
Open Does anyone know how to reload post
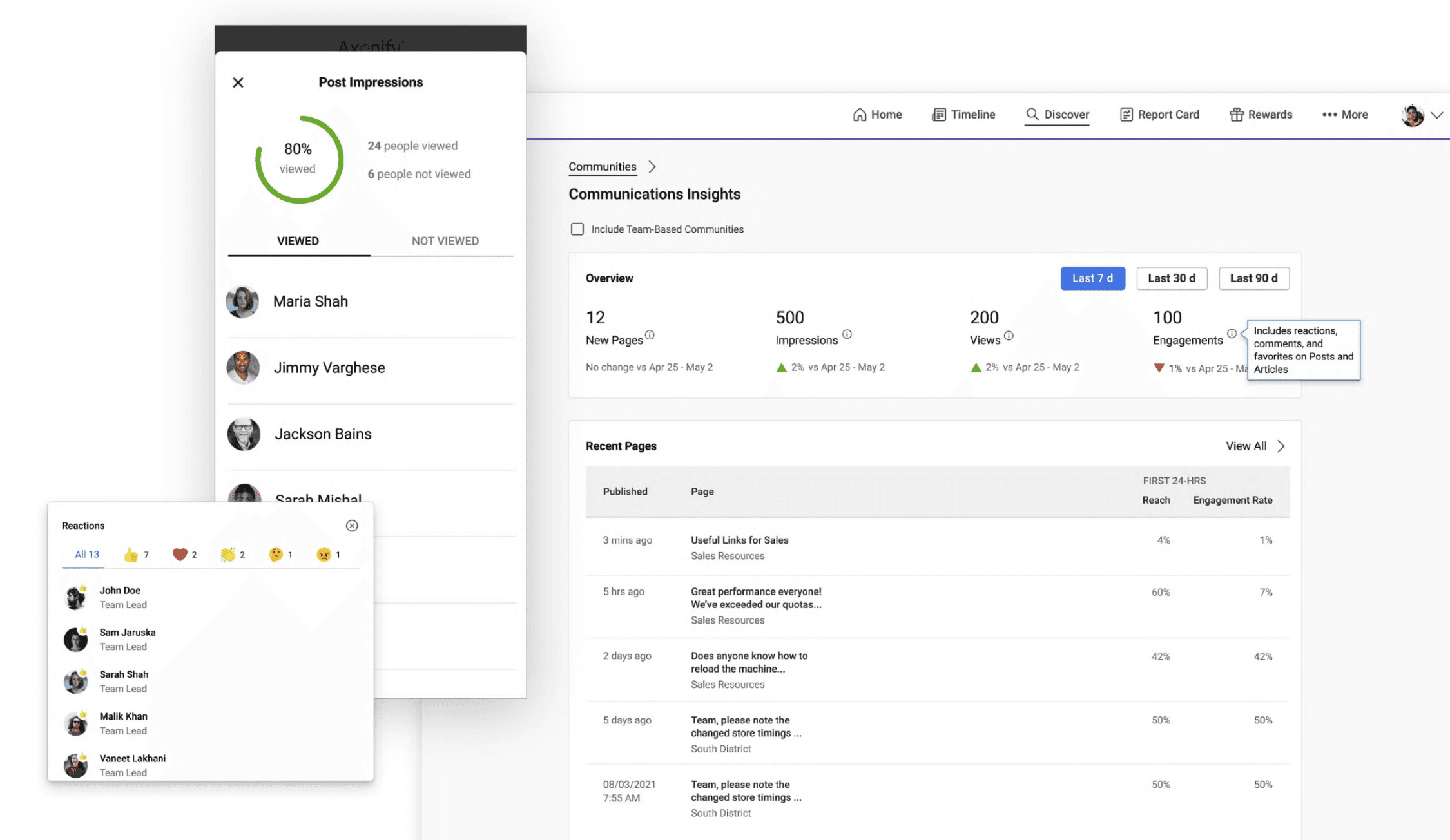tap(749, 663)
